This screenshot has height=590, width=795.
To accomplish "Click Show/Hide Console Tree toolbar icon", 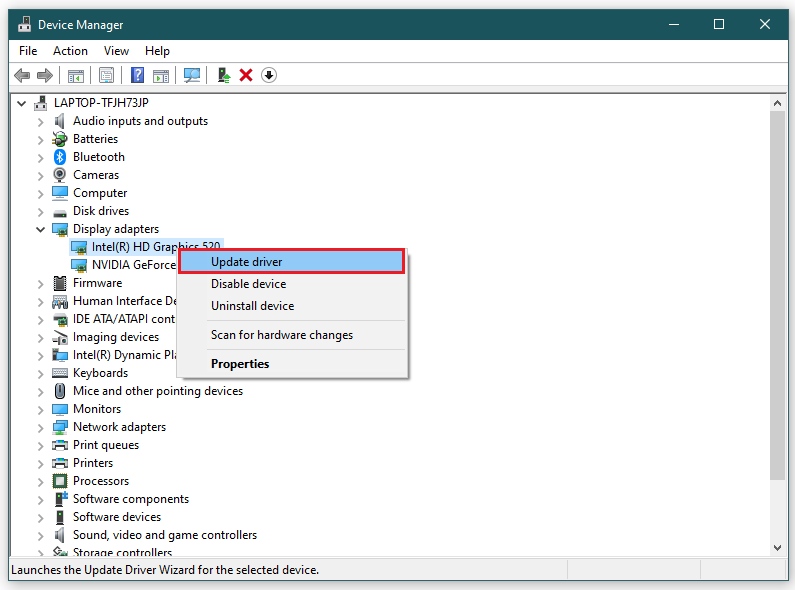I will click(76, 76).
